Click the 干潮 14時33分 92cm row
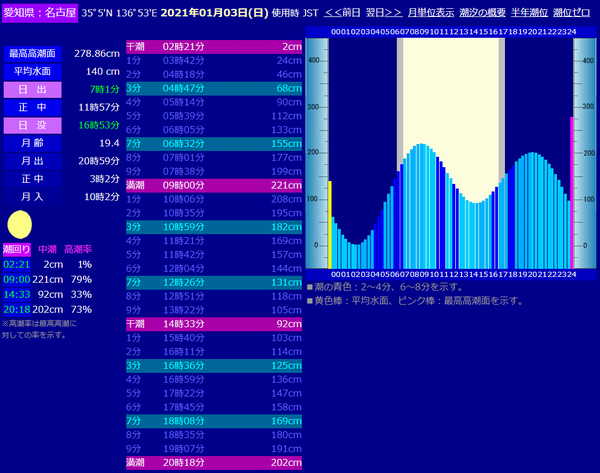 (x=214, y=324)
